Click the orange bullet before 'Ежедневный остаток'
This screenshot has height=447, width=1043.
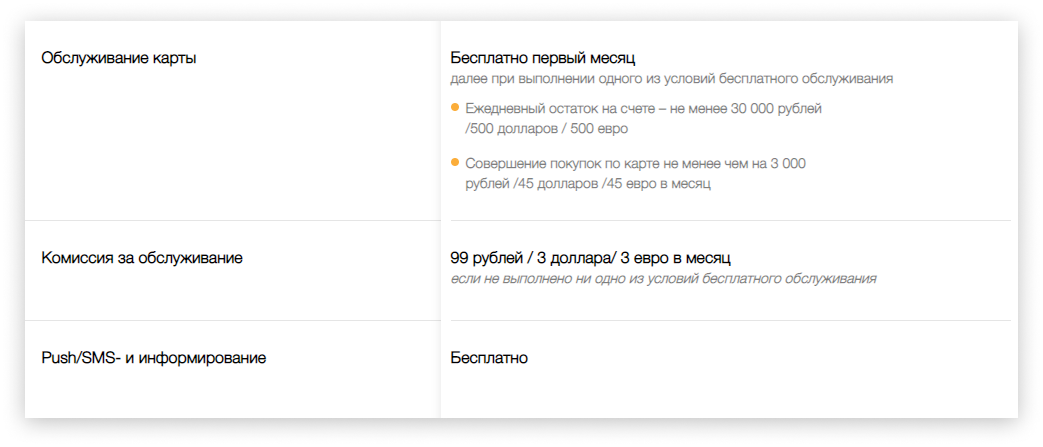(x=455, y=107)
